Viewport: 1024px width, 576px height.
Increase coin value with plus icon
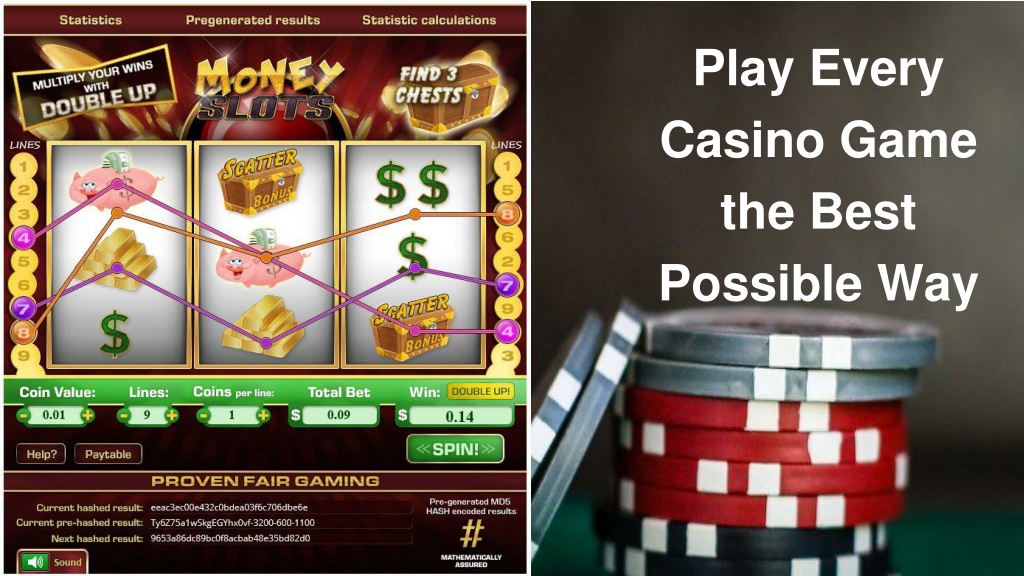[87, 415]
